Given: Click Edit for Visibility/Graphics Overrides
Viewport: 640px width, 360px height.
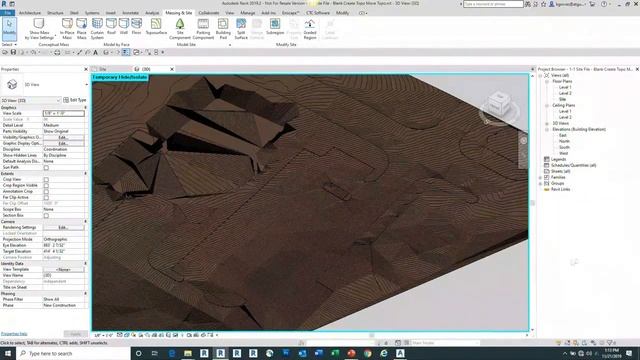Looking at the screenshot, I should [x=63, y=137].
